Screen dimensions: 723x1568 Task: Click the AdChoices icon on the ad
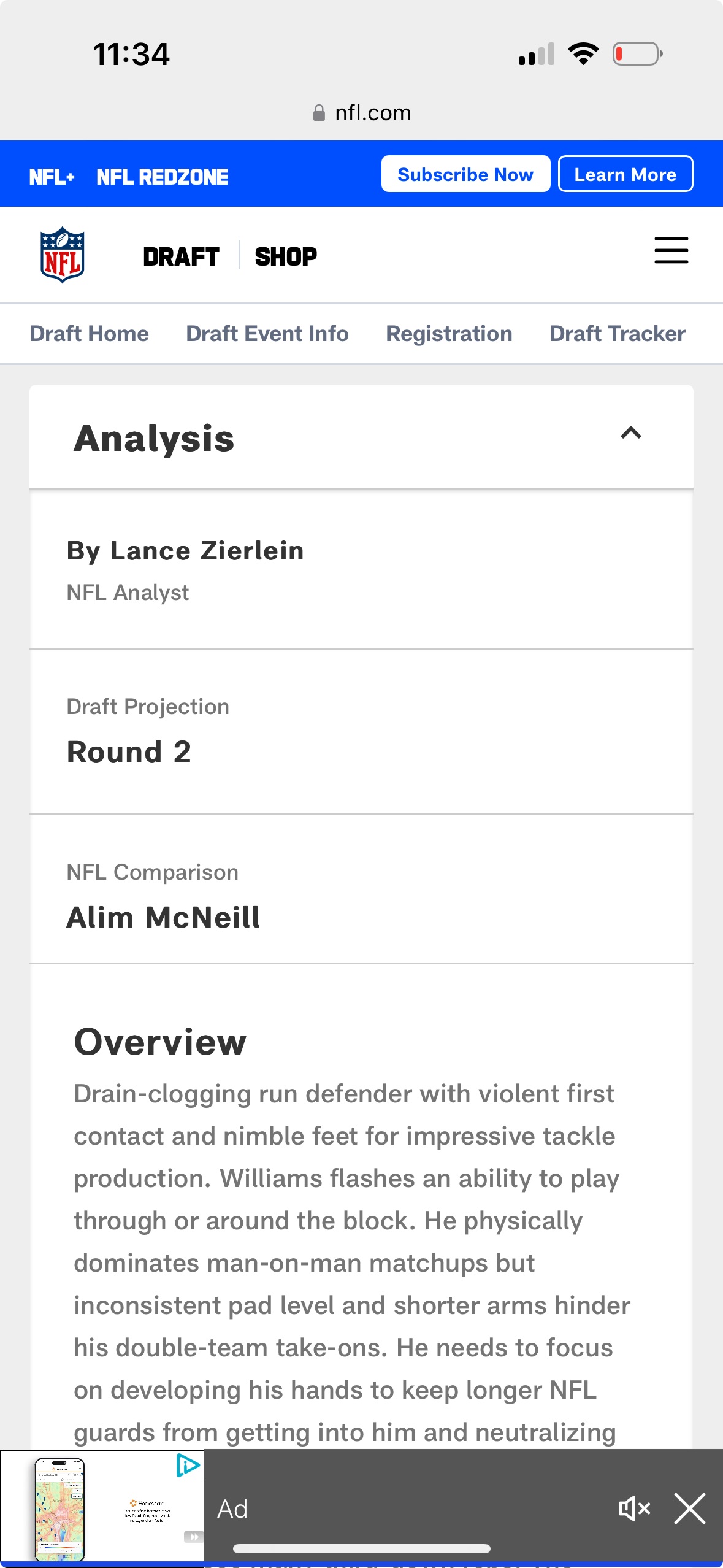188,1466
